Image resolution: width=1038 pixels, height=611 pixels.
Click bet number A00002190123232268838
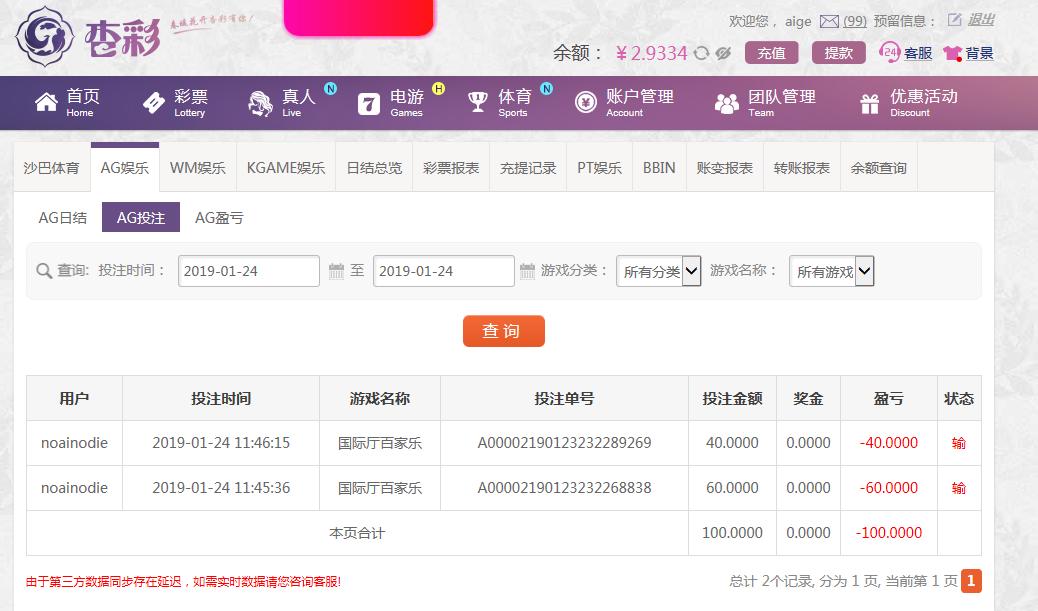click(564, 488)
